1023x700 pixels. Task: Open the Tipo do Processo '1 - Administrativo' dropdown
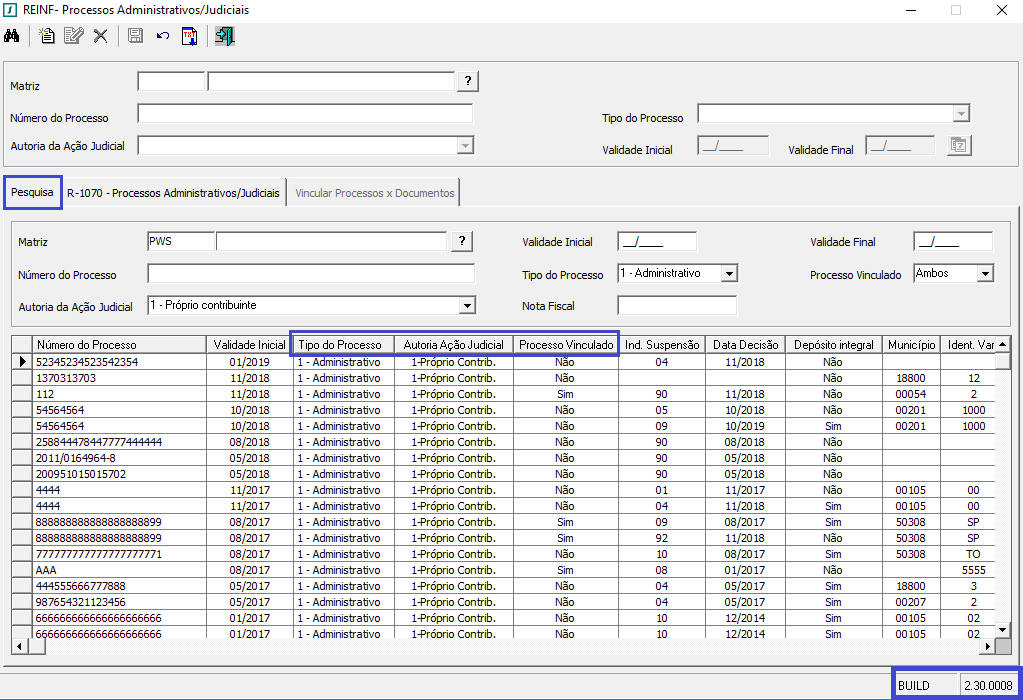(729, 273)
